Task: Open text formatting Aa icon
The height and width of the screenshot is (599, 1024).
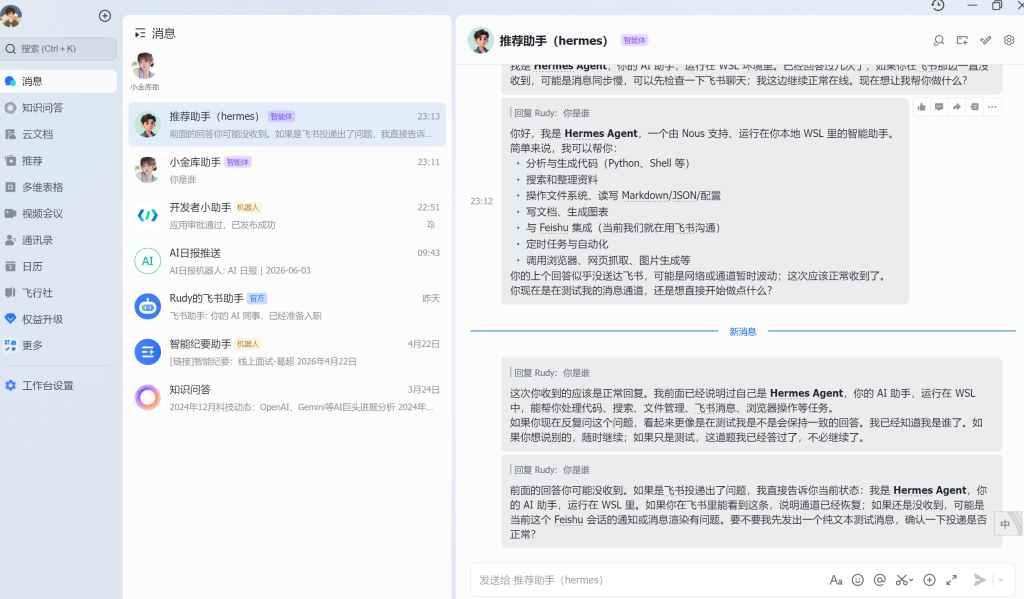Action: (x=835, y=580)
